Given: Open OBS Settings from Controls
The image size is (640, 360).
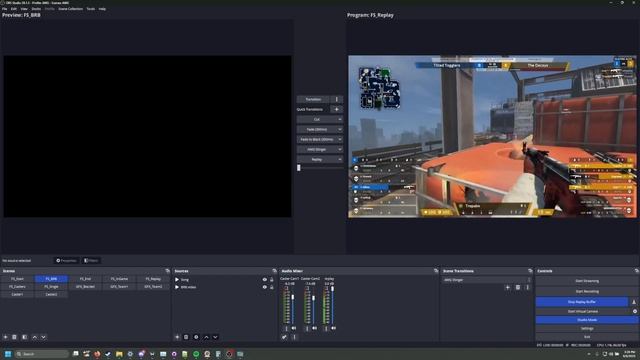Looking at the screenshot, I should click(x=587, y=328).
